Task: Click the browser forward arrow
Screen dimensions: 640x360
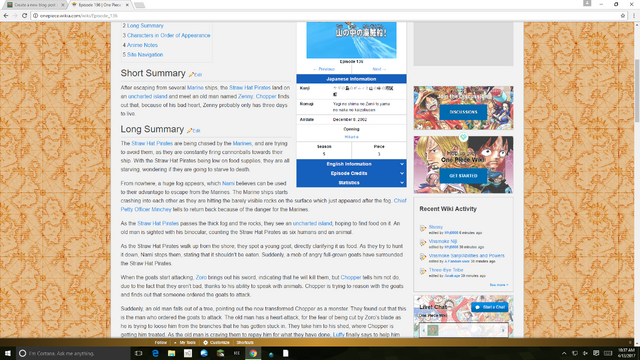Action: pos(15,16)
